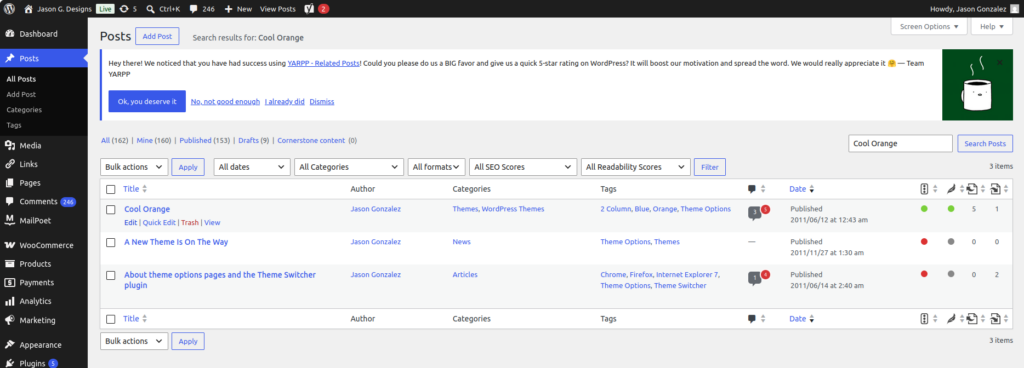Open the 3 comments bubble for Cool Orange
This screenshot has width=1024, height=368.
coord(754,213)
